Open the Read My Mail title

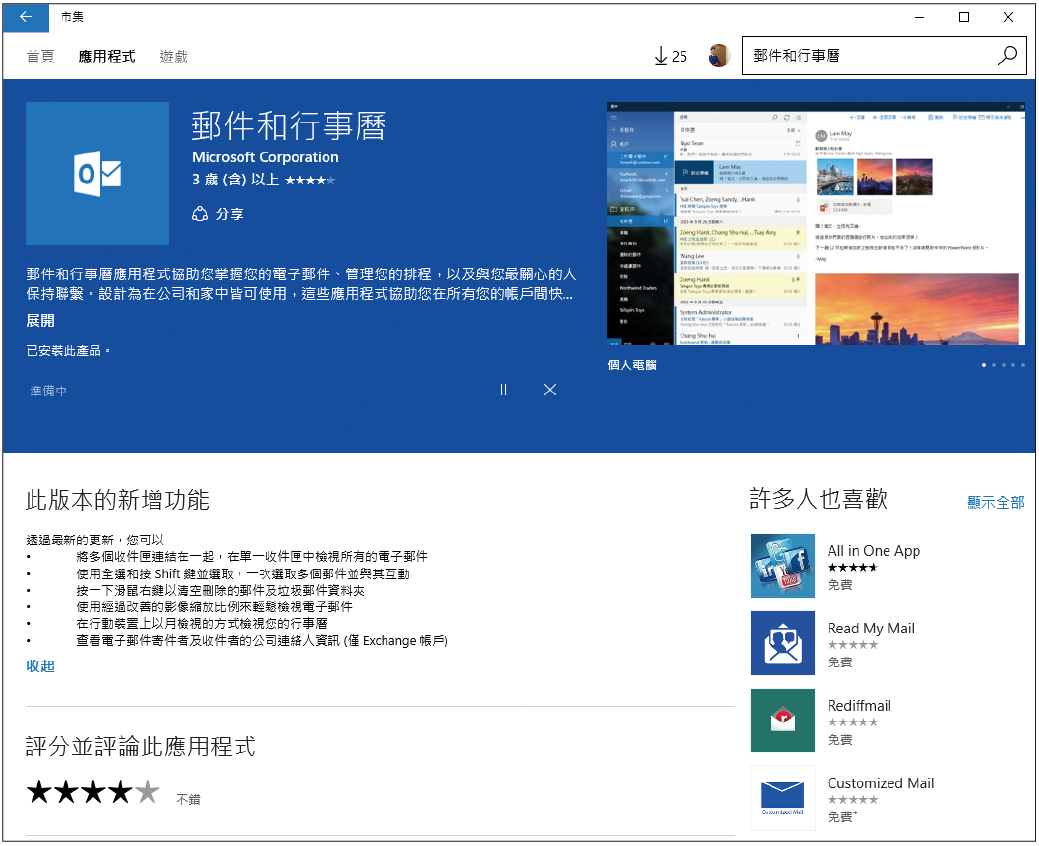[x=871, y=628]
